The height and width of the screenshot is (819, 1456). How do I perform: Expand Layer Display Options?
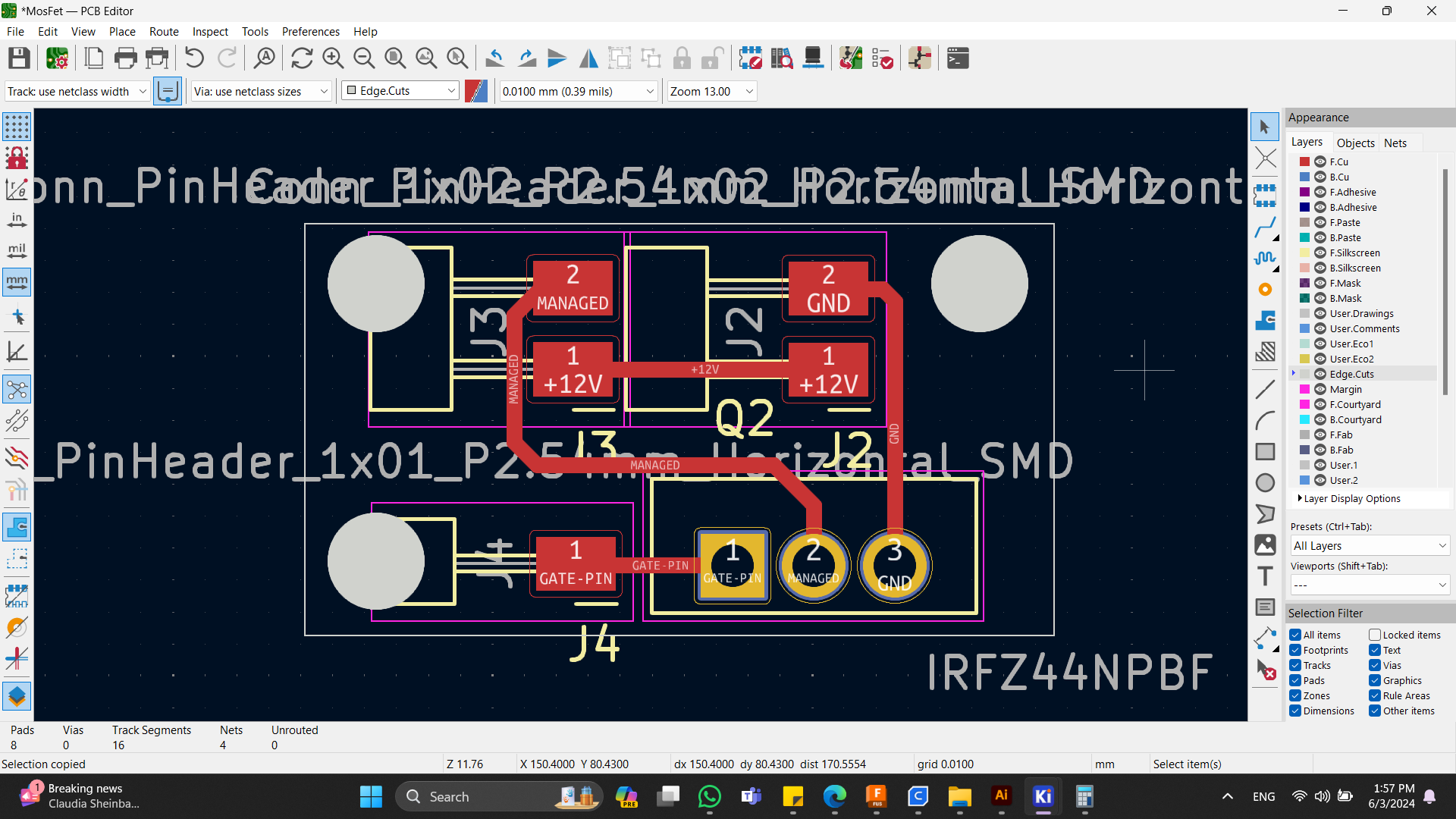1350,498
